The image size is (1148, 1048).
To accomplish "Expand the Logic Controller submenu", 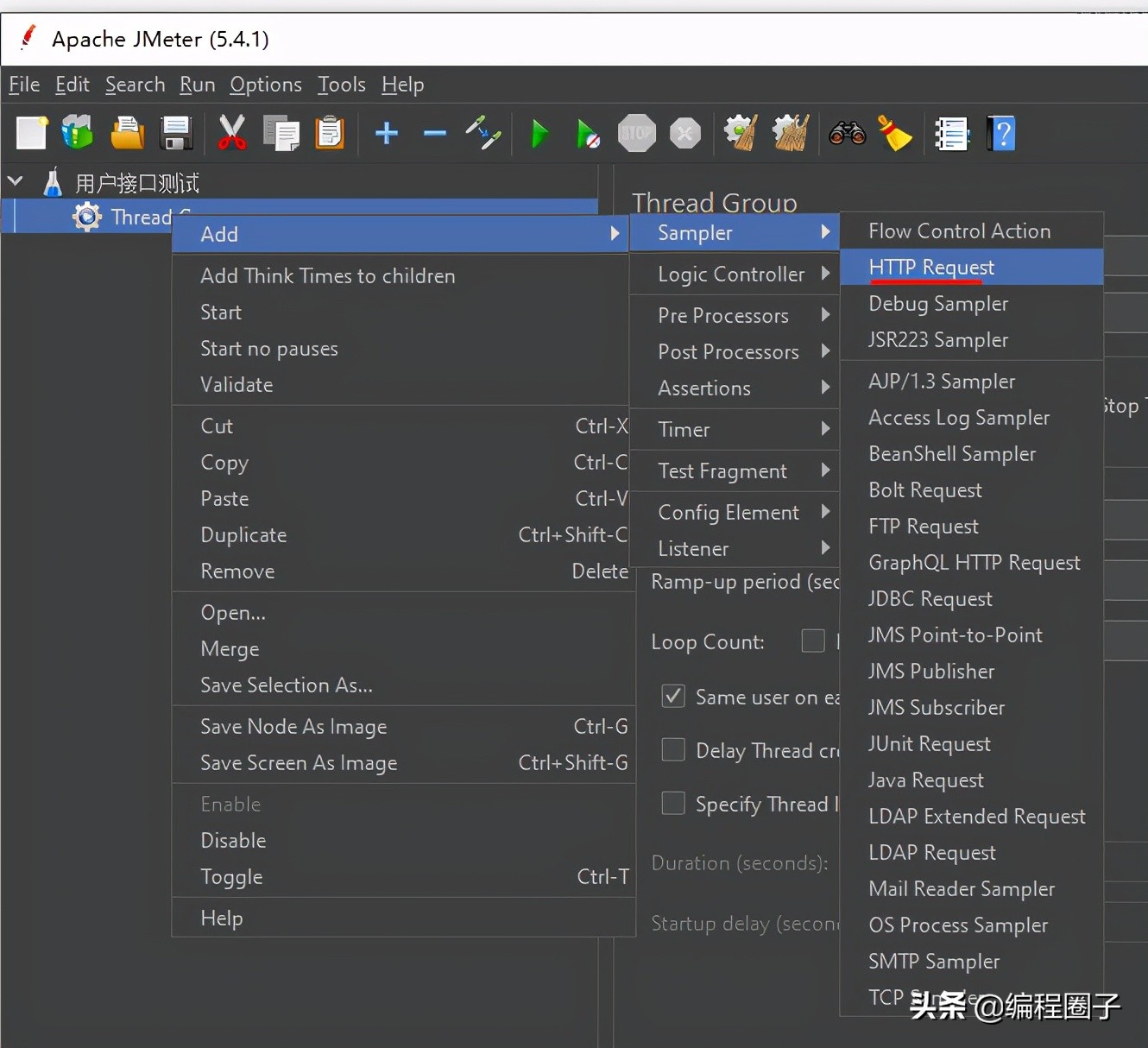I will [x=735, y=274].
